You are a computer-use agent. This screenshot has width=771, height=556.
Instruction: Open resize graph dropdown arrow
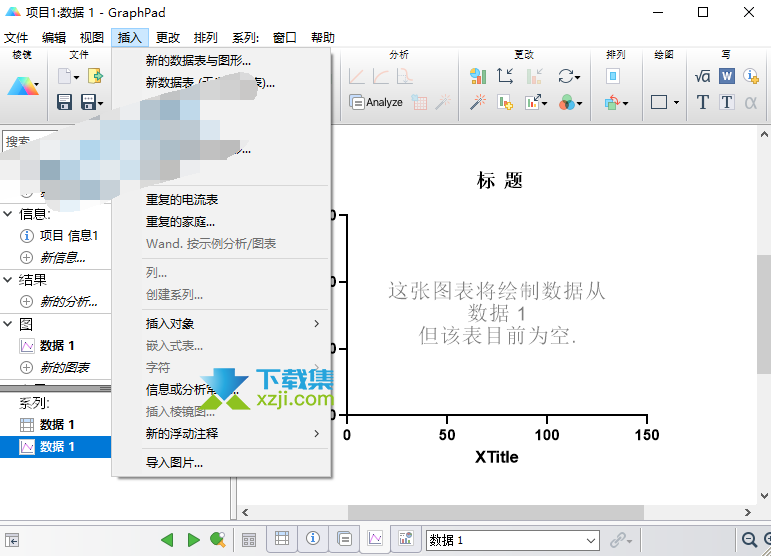click(x=545, y=103)
